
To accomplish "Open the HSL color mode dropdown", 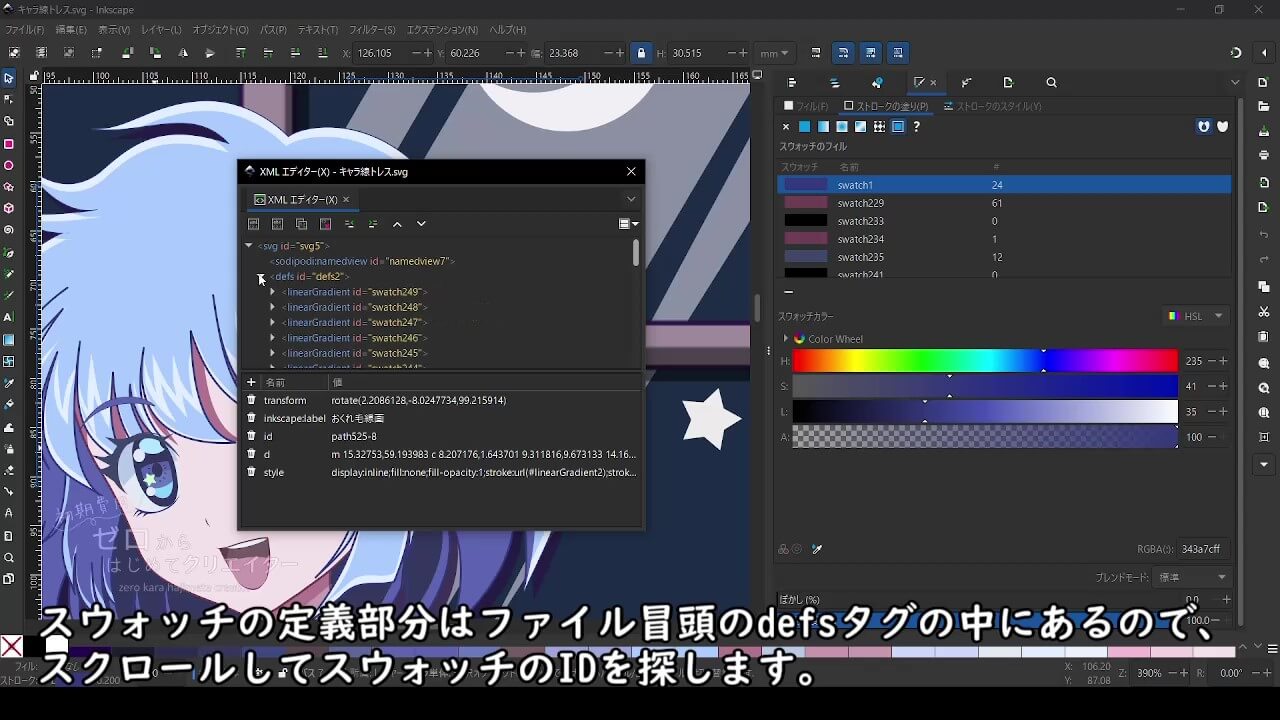I will (1195, 316).
